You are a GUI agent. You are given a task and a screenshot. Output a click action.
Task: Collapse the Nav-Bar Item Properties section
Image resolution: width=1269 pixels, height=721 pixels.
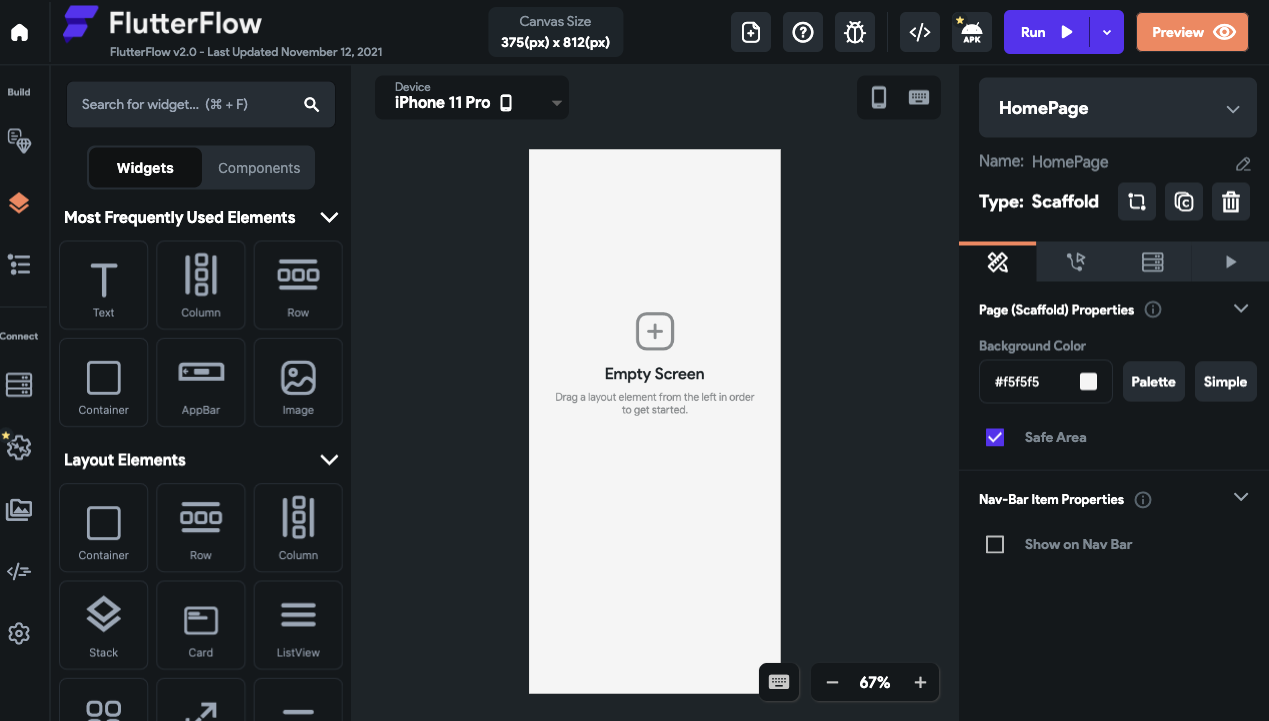coord(1241,498)
